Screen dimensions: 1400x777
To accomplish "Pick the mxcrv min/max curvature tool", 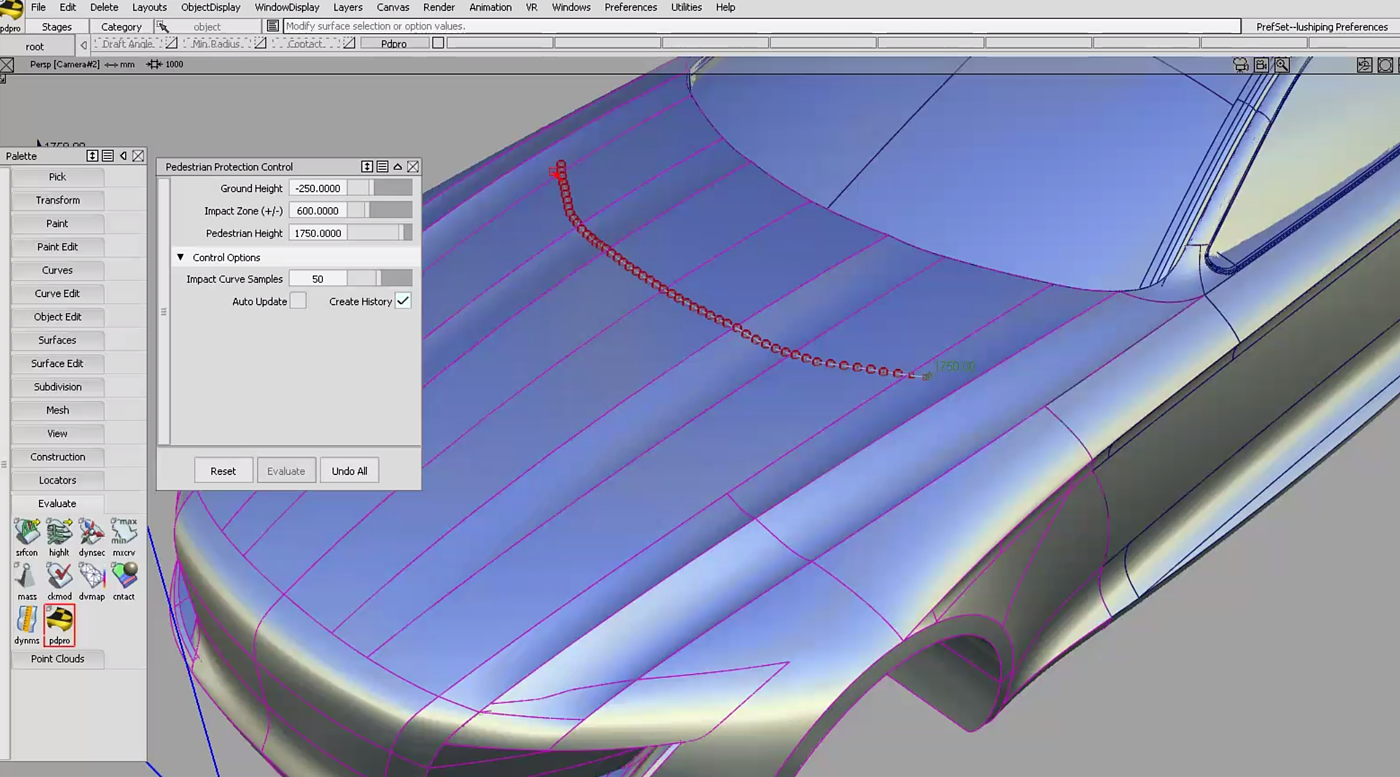I will 124,533.
